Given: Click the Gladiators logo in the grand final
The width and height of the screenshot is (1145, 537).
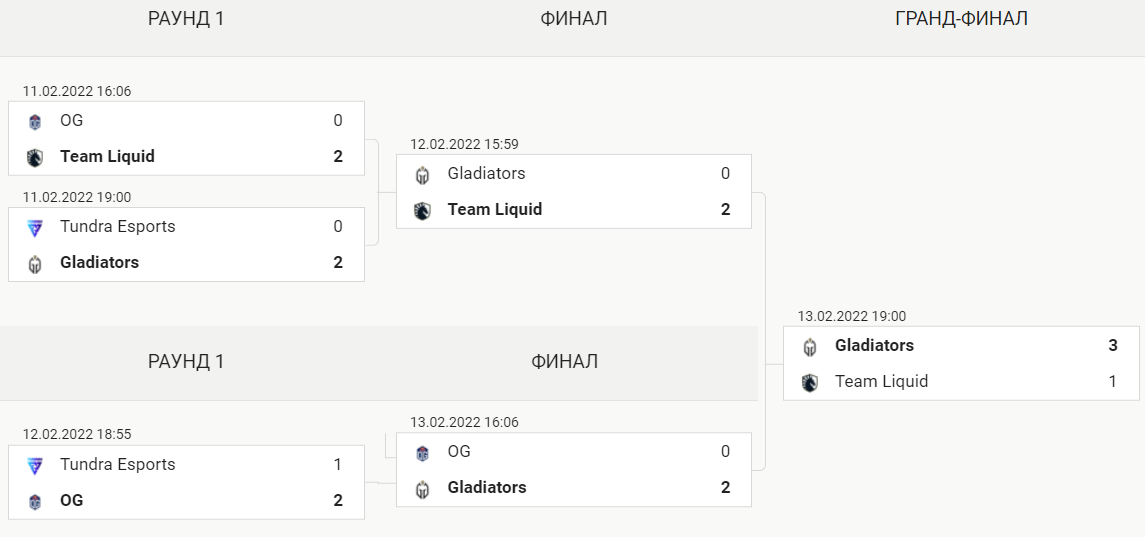Looking at the screenshot, I should 809,347.
